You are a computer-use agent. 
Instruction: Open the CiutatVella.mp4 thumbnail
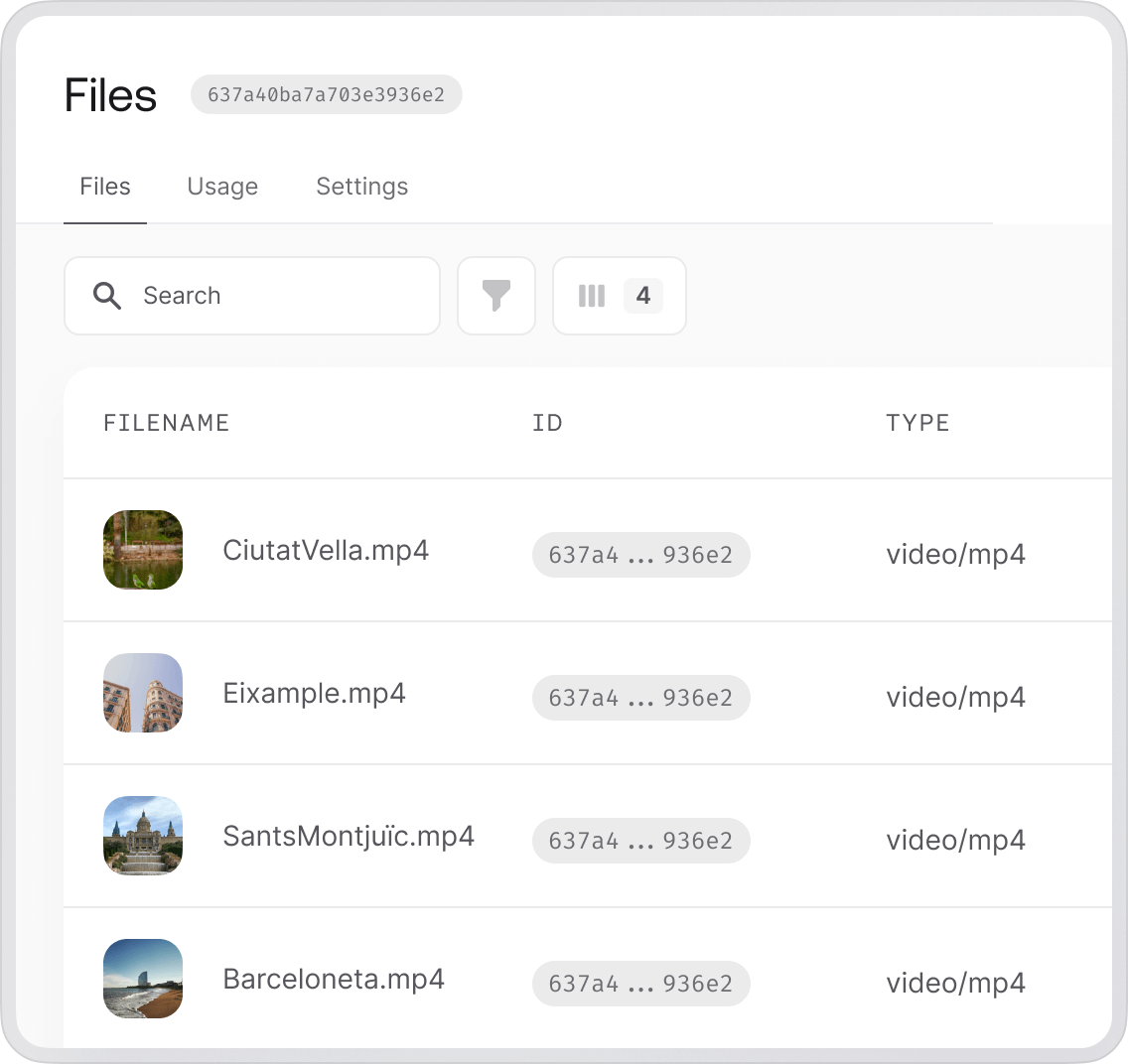click(x=143, y=550)
